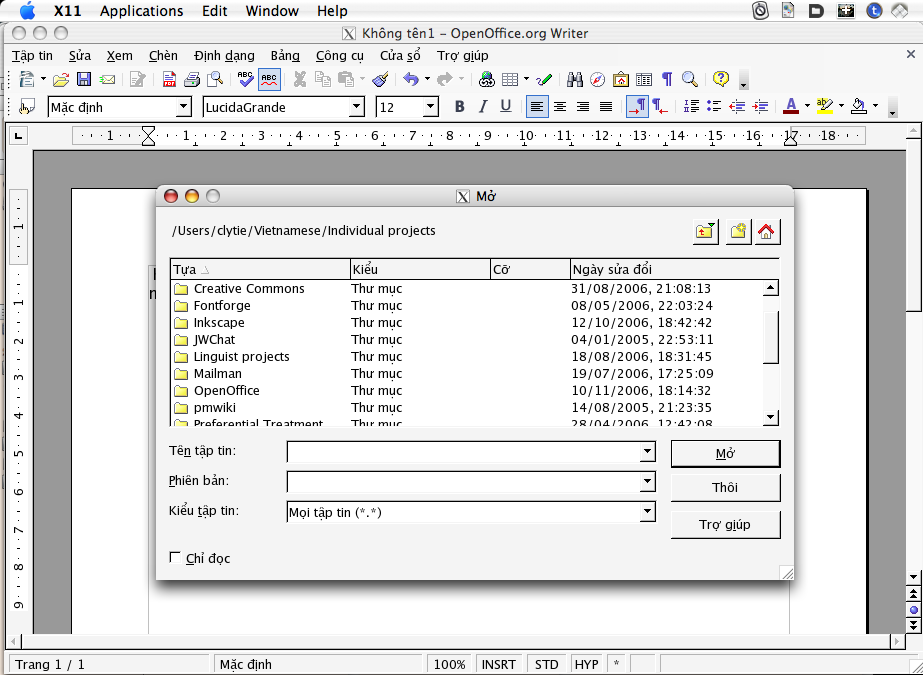The image size is (923, 675).
Task: Expand the Kiểu tập tin dropdown arrow
Action: (x=647, y=511)
